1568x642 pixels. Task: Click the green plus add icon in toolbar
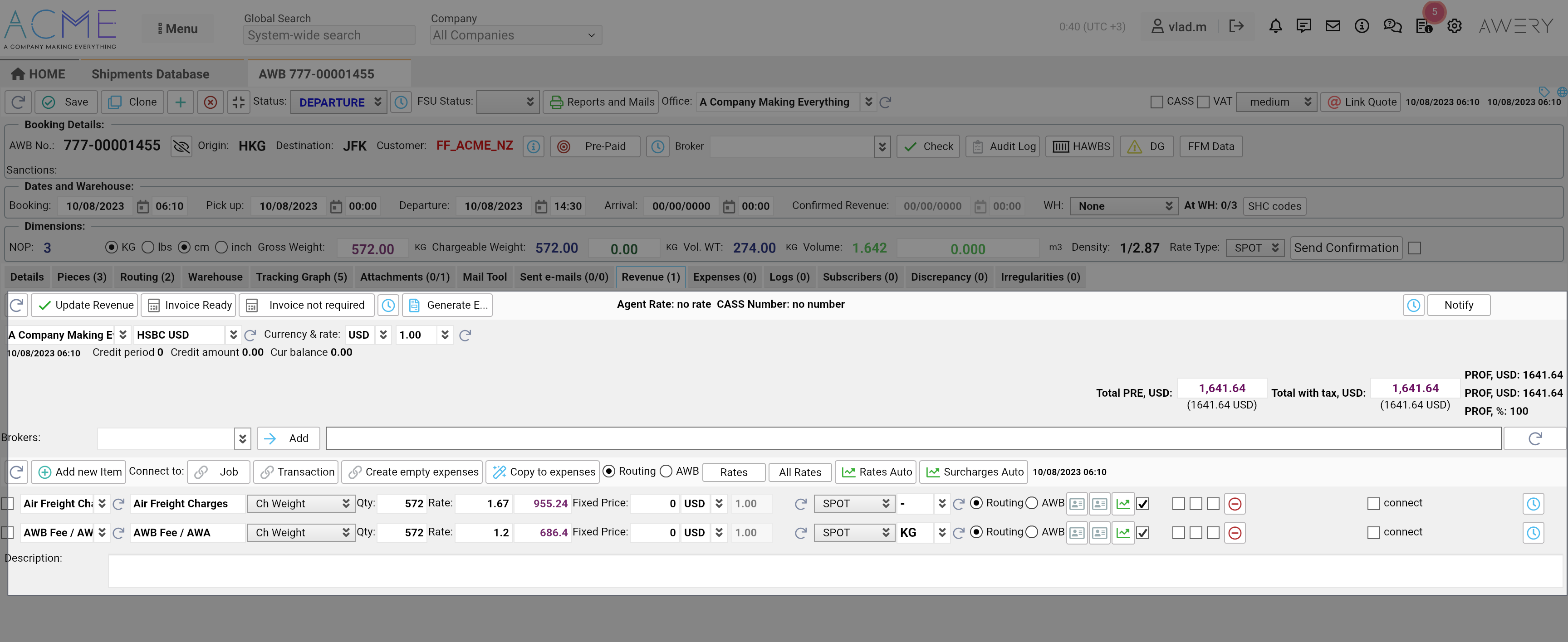180,102
